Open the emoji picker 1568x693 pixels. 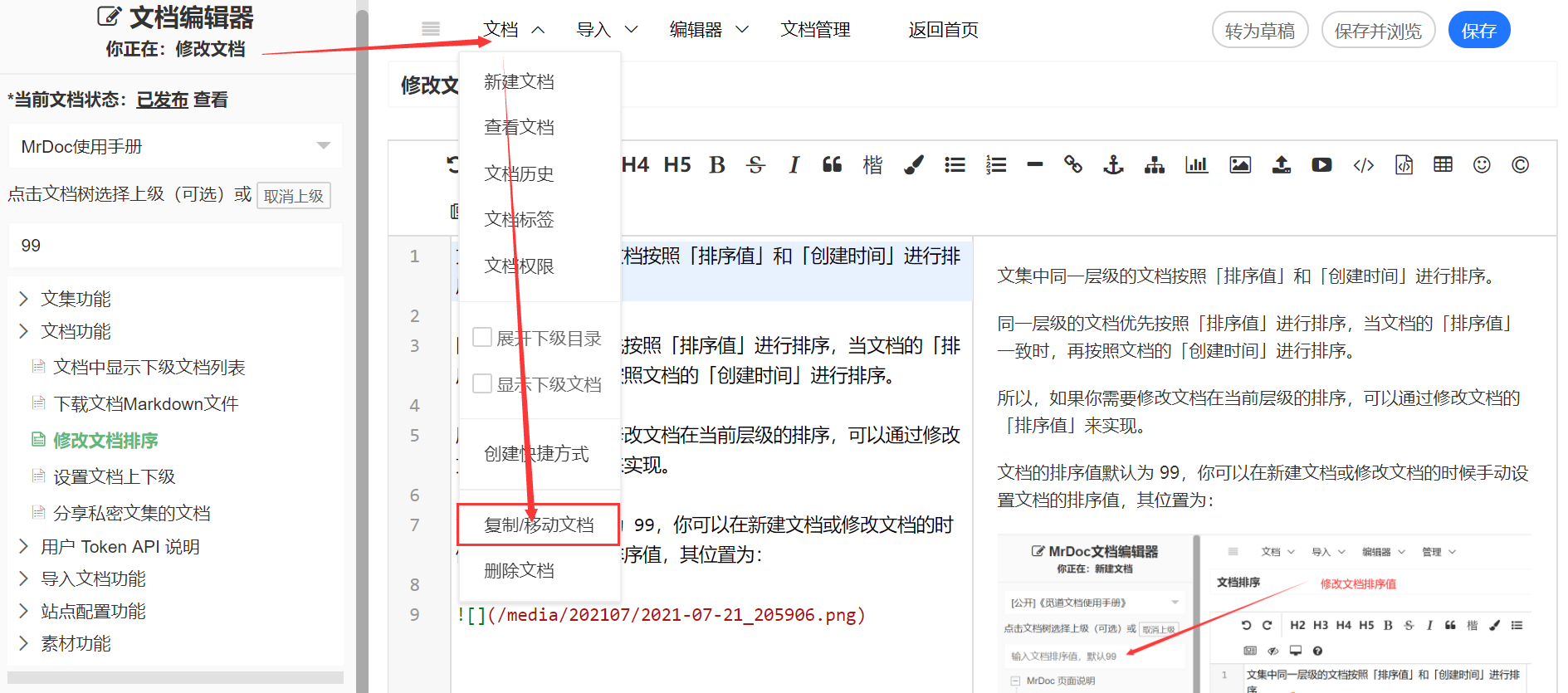(x=1482, y=165)
